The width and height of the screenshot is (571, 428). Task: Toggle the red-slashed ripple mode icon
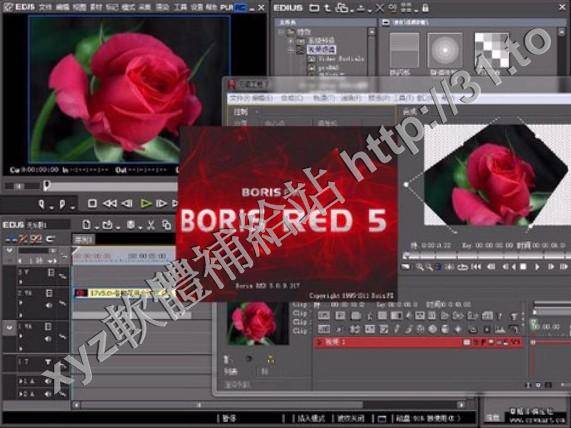click(23, 239)
